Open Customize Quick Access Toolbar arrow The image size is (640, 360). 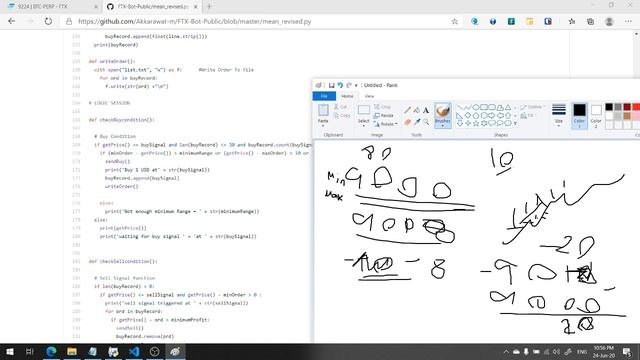[x=356, y=85]
